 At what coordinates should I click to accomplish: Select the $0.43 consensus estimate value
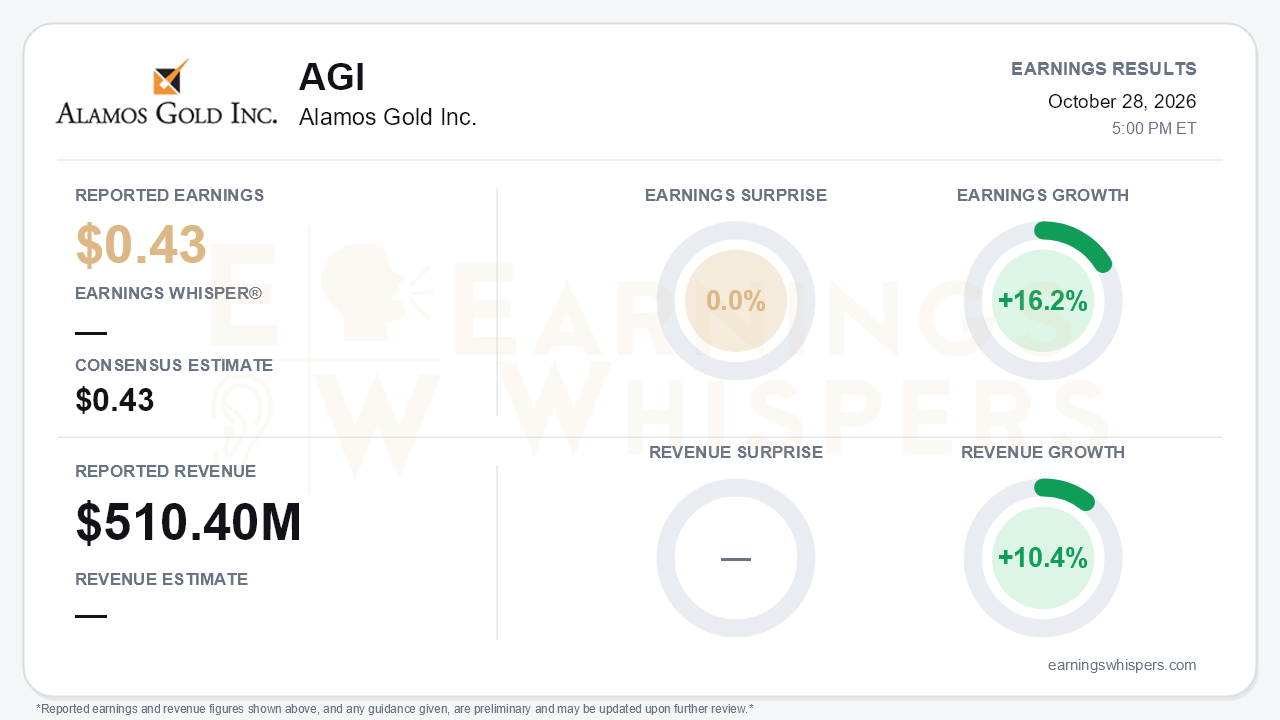tap(115, 400)
